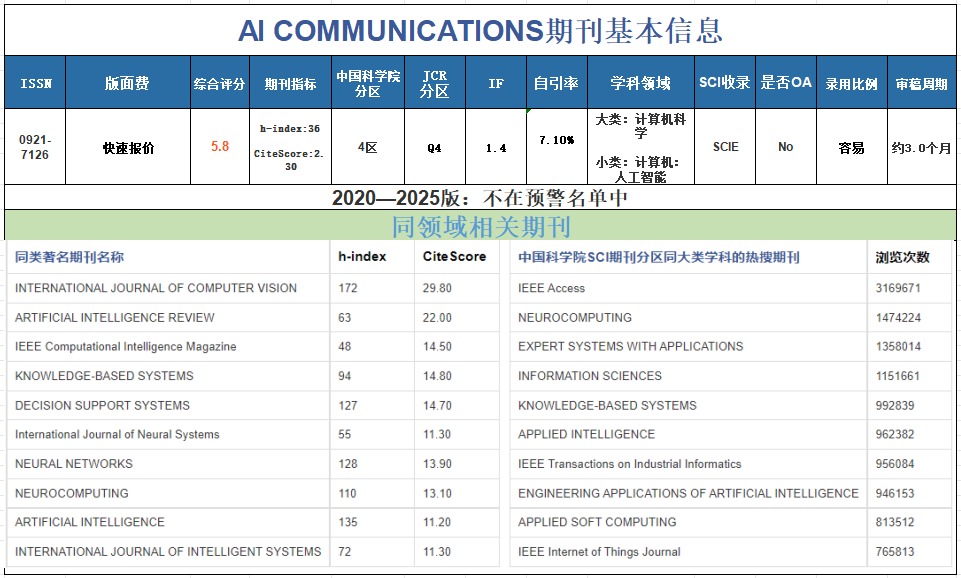This screenshot has height=578, width=961.
Task: Select IEEE Computational Intelligence Magazine row
Action: 126,347
